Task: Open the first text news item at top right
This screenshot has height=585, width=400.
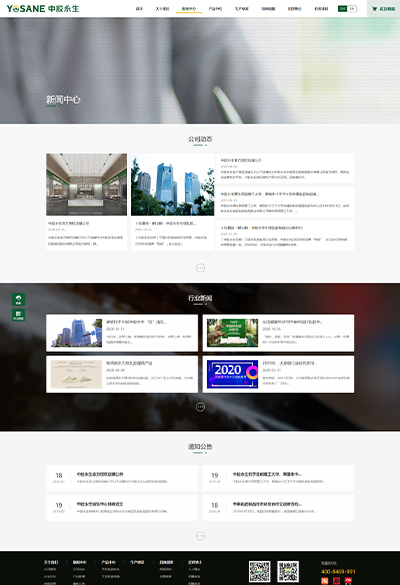Action: (x=285, y=168)
